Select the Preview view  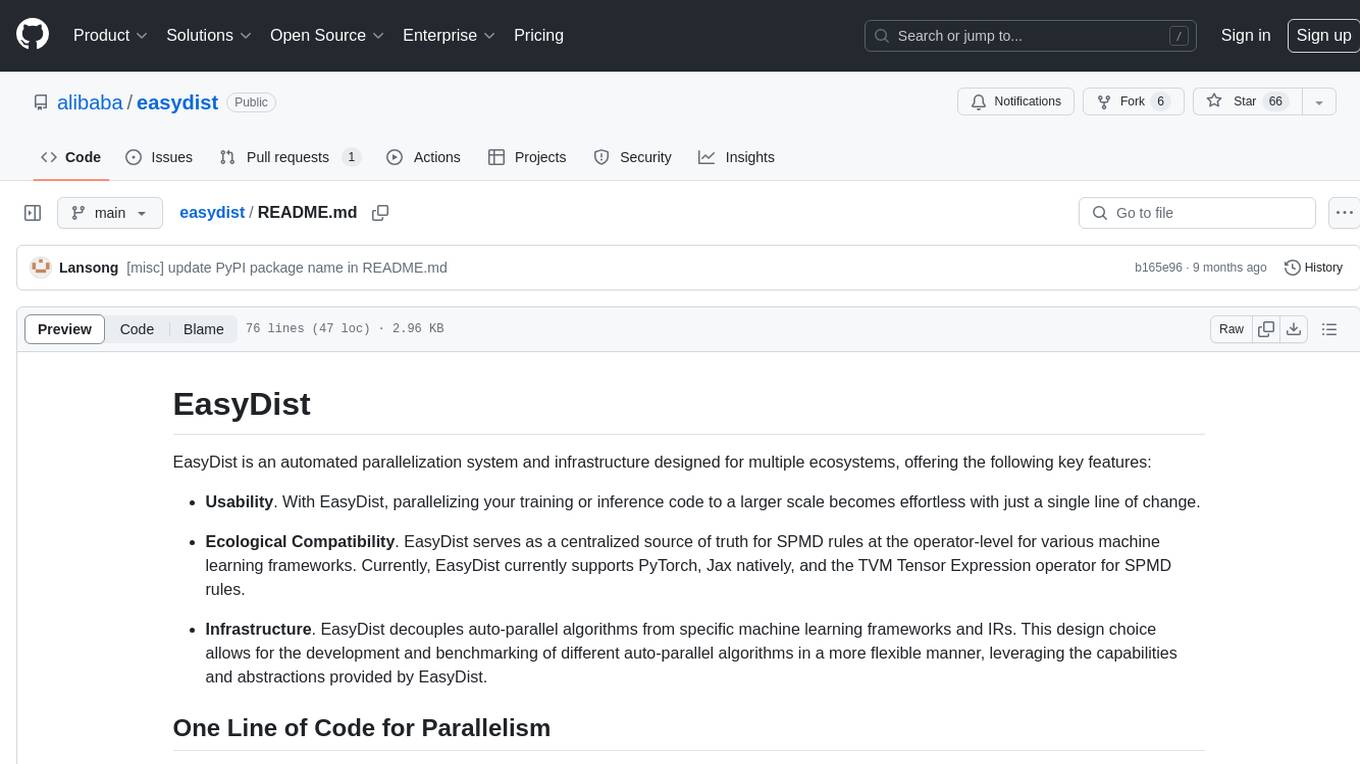point(65,329)
